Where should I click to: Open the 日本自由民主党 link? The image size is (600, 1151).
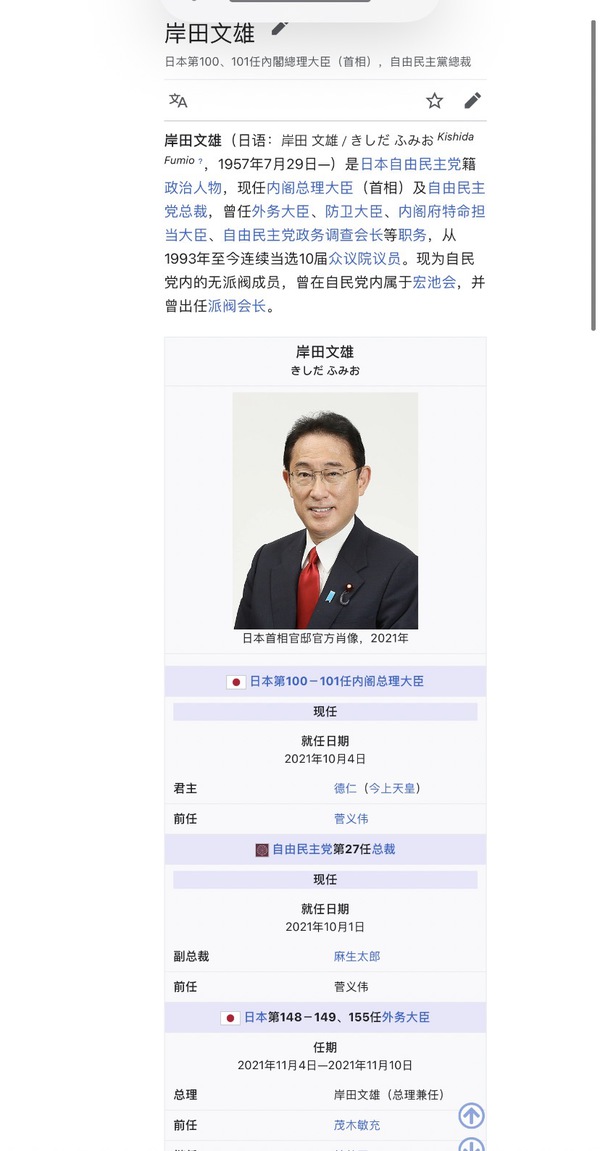coord(410,164)
